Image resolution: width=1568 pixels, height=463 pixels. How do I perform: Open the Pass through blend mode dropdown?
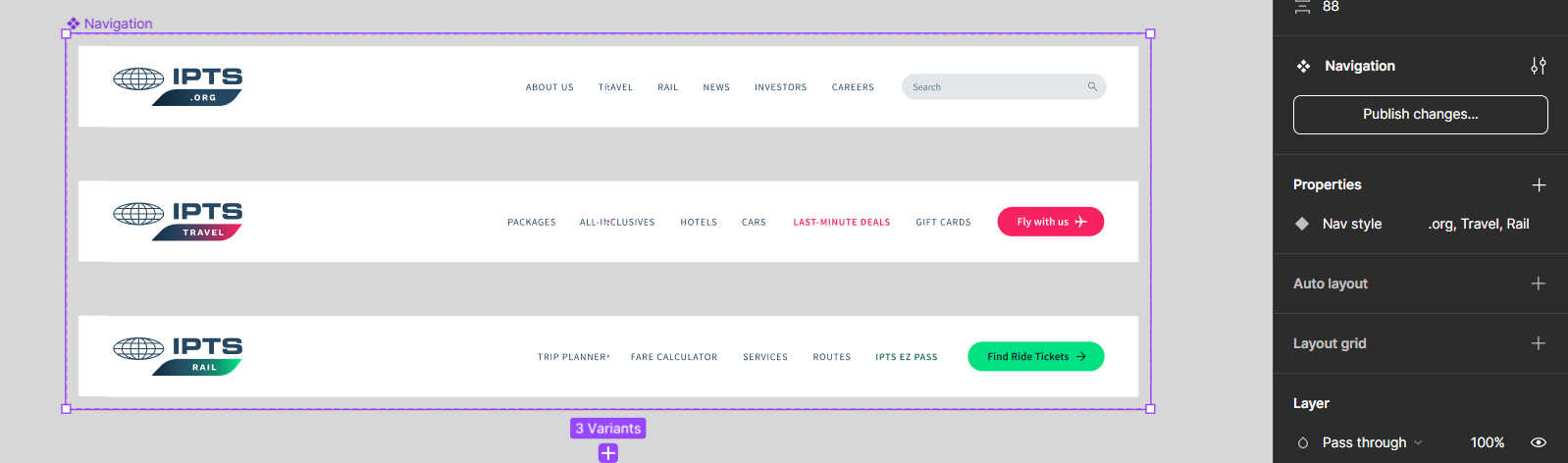pos(1371,442)
